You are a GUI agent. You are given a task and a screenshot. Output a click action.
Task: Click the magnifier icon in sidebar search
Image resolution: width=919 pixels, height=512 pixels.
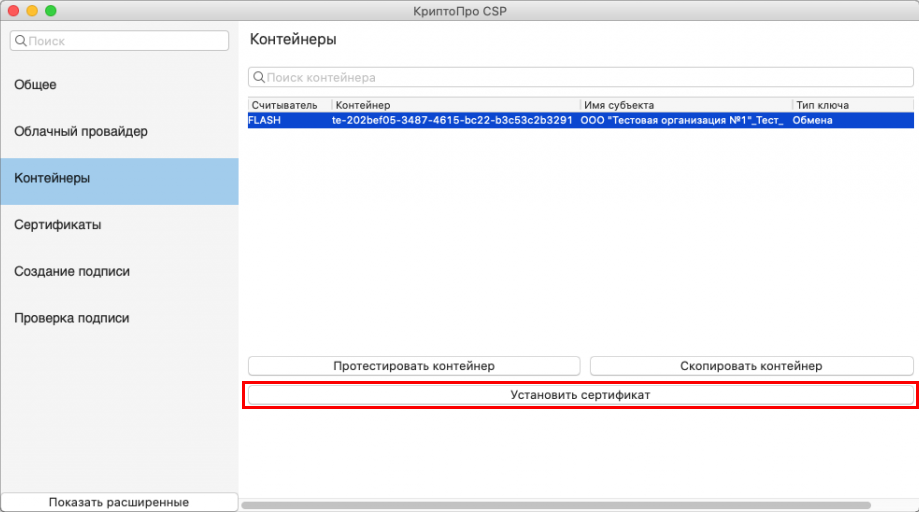tap(21, 41)
